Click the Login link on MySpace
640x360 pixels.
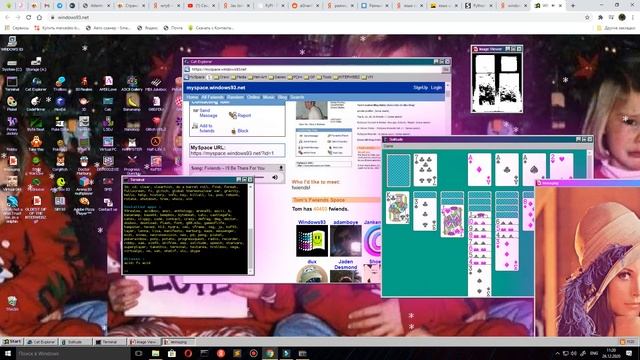[436, 87]
